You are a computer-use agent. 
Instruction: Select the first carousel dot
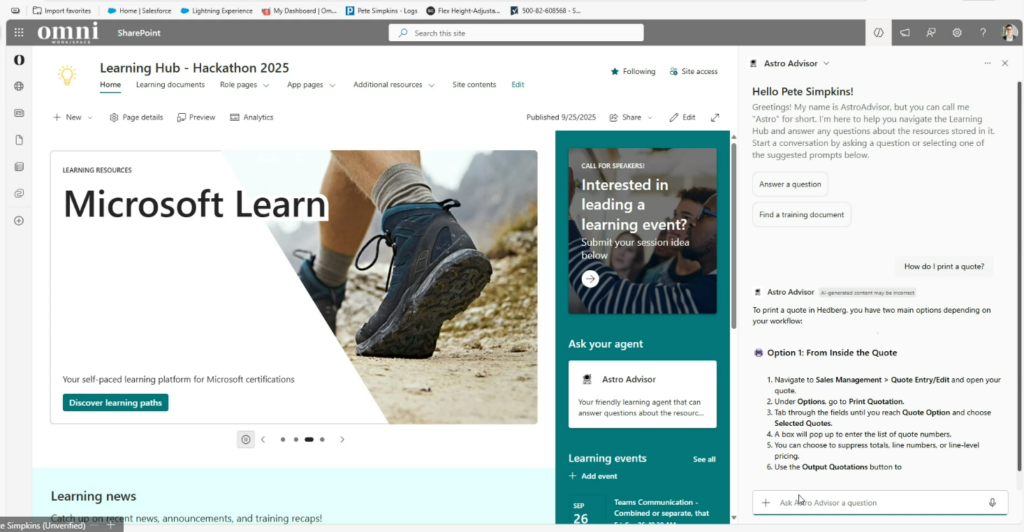tap(283, 439)
